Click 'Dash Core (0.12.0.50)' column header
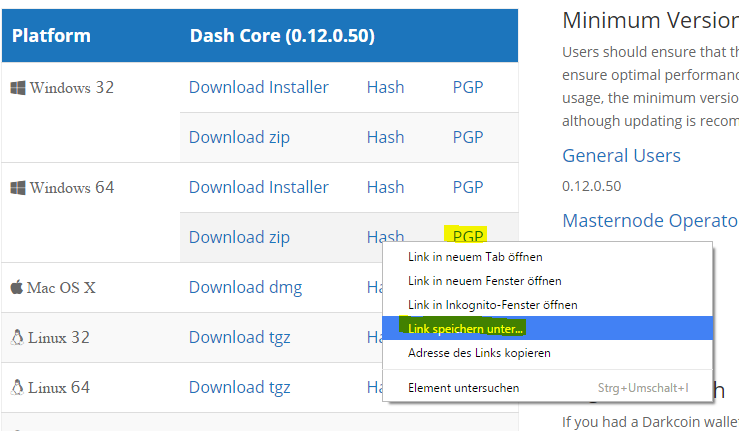Image resolution: width=739 pixels, height=431 pixels. click(282, 36)
